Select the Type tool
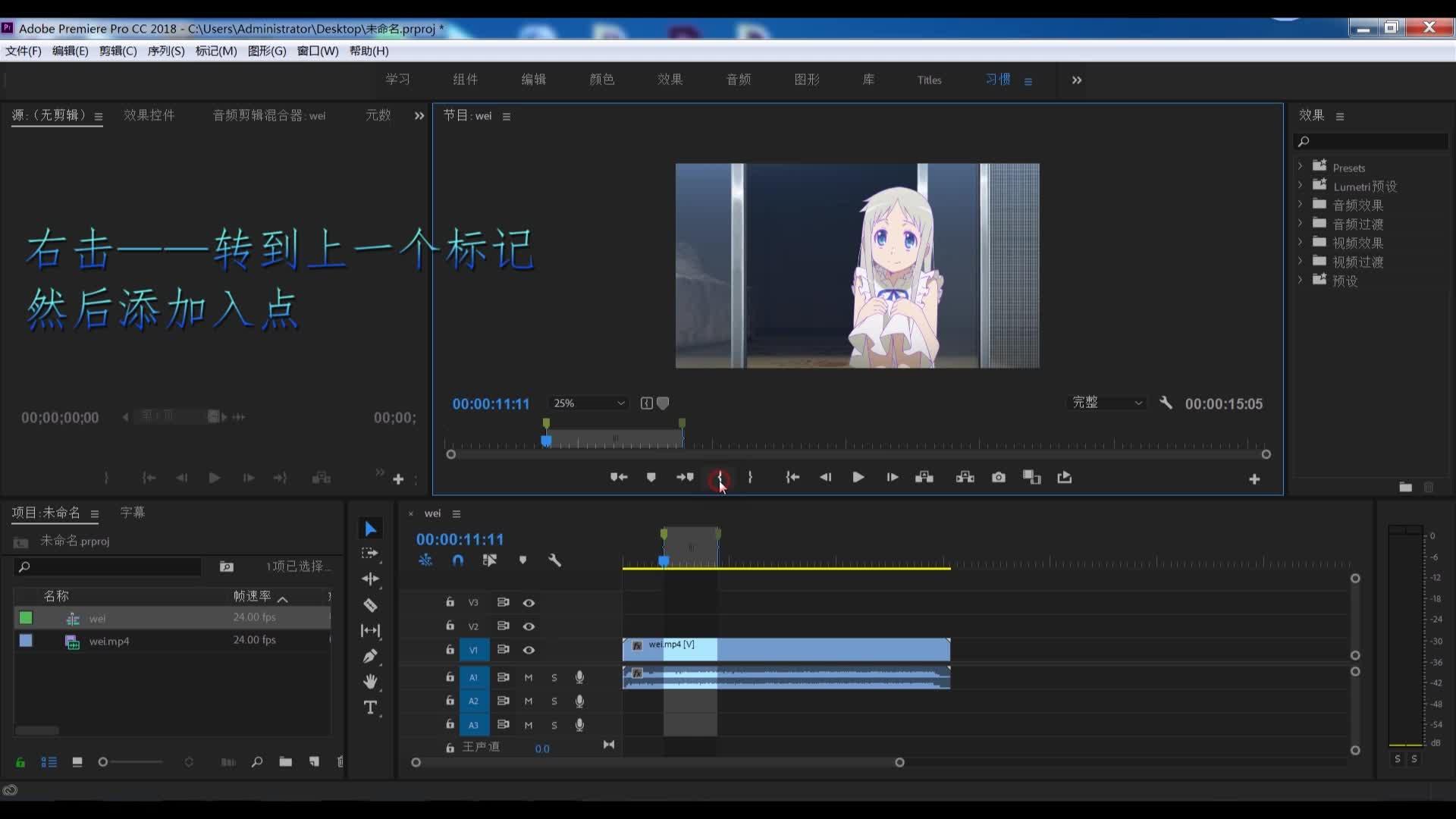The image size is (1456, 819). pos(370,708)
